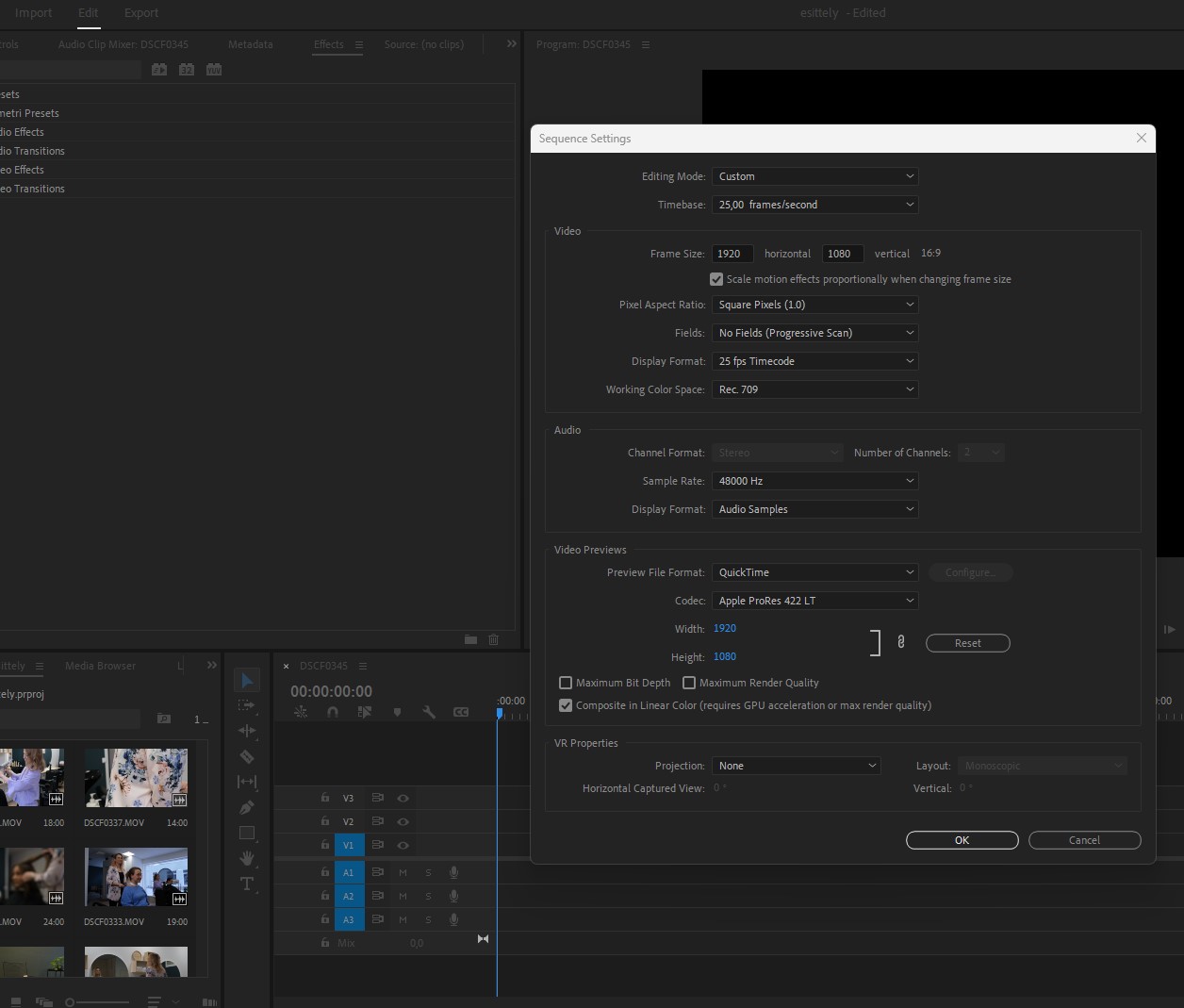Select the Razor tool
The width and height of the screenshot is (1184, 1008).
247,756
